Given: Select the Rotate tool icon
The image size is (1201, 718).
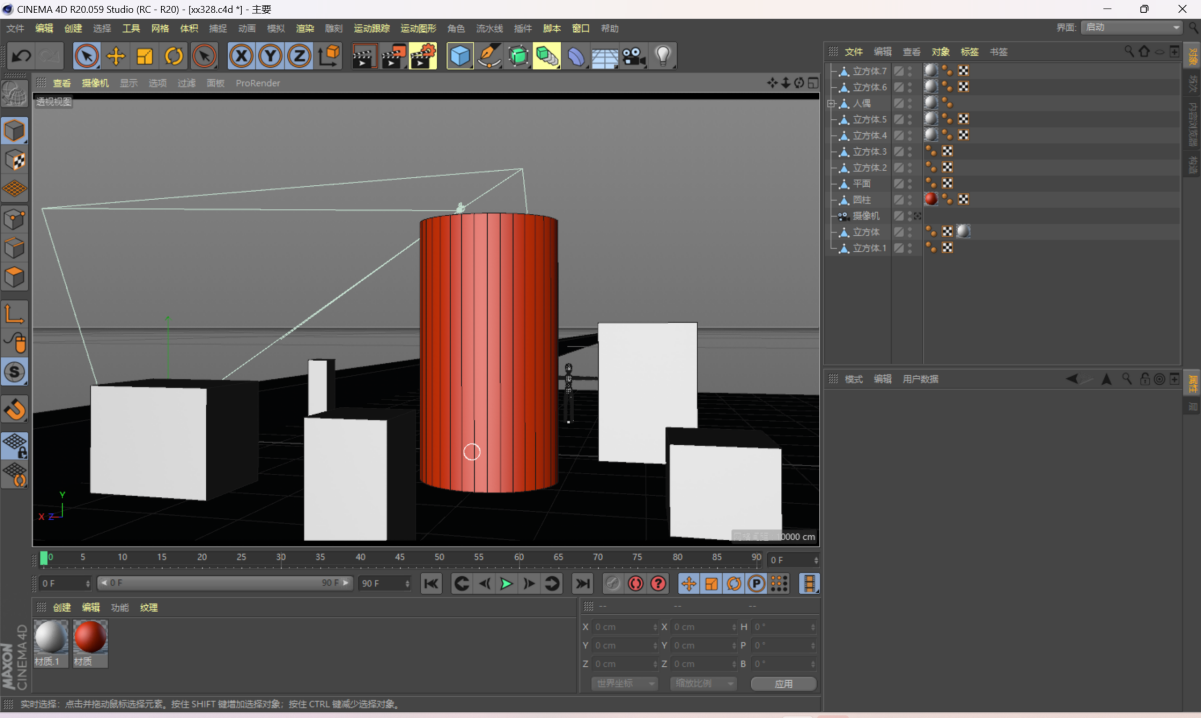Looking at the screenshot, I should (174, 56).
